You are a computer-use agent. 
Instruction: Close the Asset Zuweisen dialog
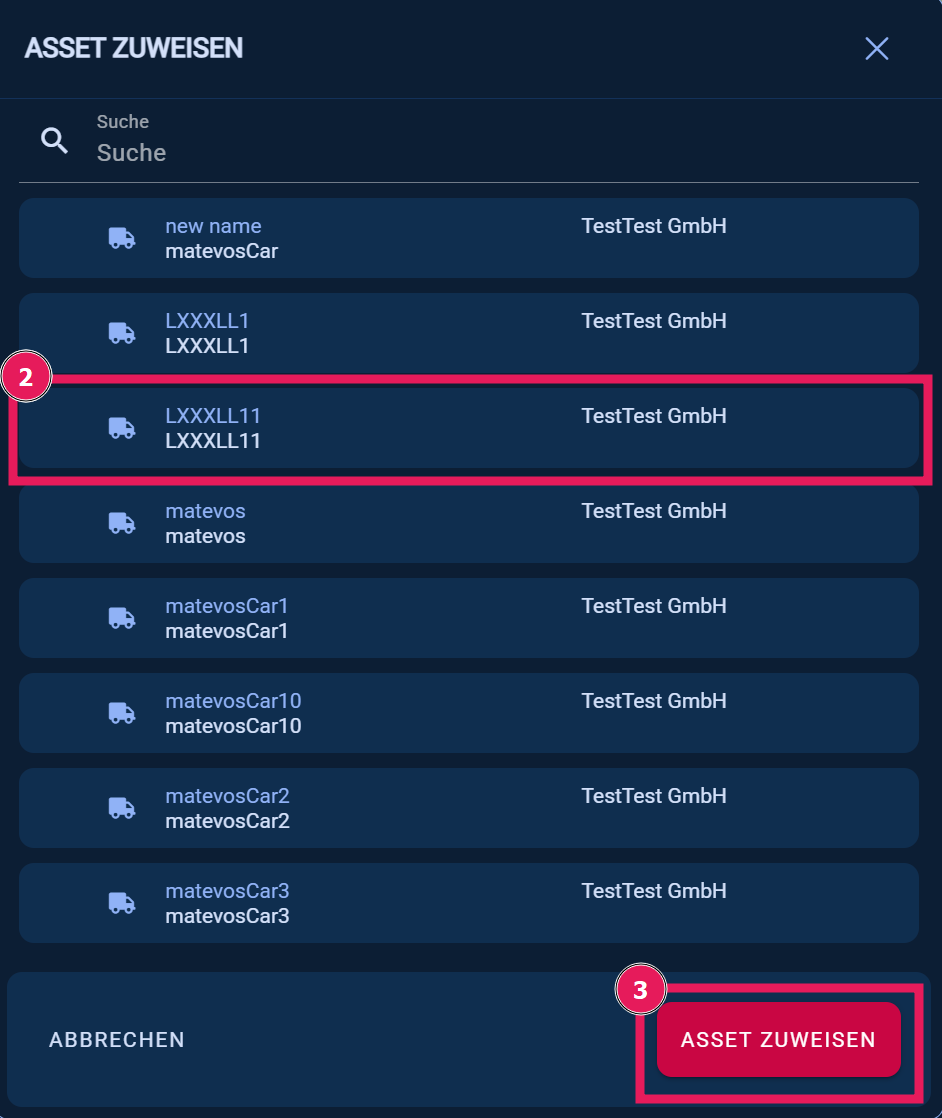tap(877, 48)
